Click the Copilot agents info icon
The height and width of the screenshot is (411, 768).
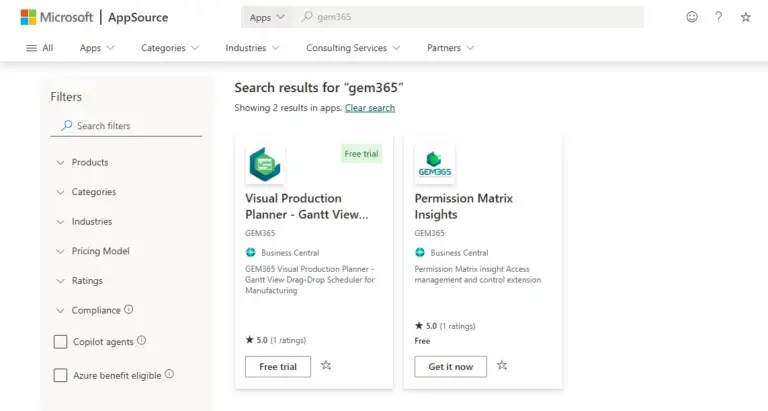[142, 341]
